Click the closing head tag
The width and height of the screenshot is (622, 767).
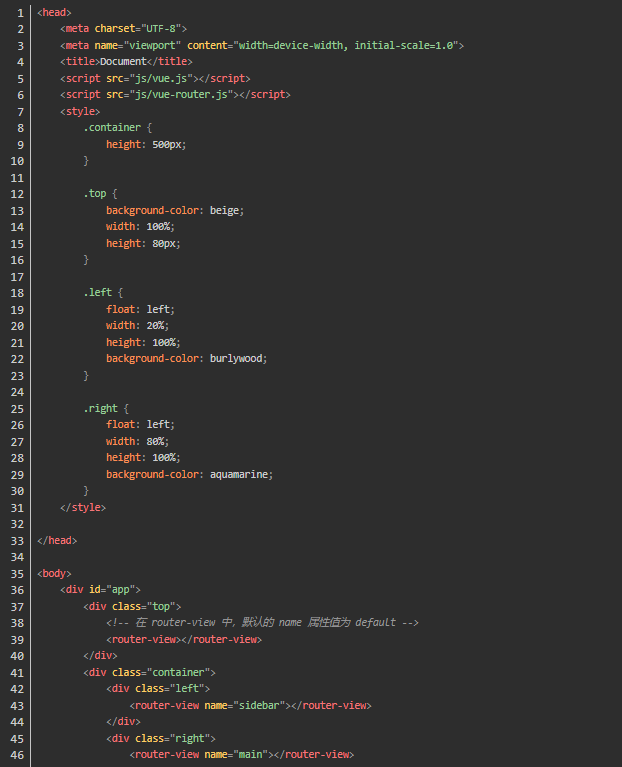pyautogui.click(x=57, y=540)
